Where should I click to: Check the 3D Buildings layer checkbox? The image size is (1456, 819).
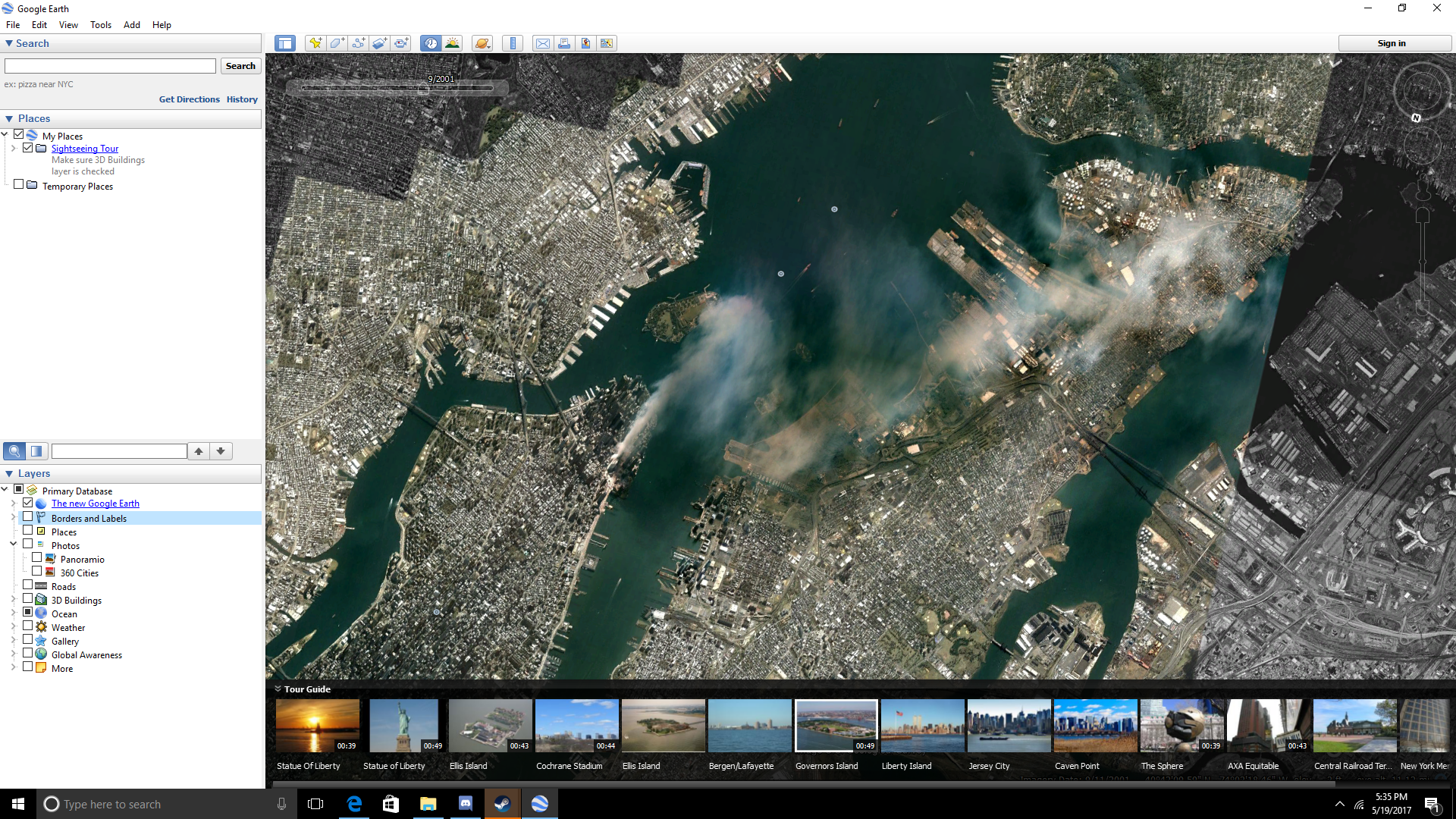[28, 599]
